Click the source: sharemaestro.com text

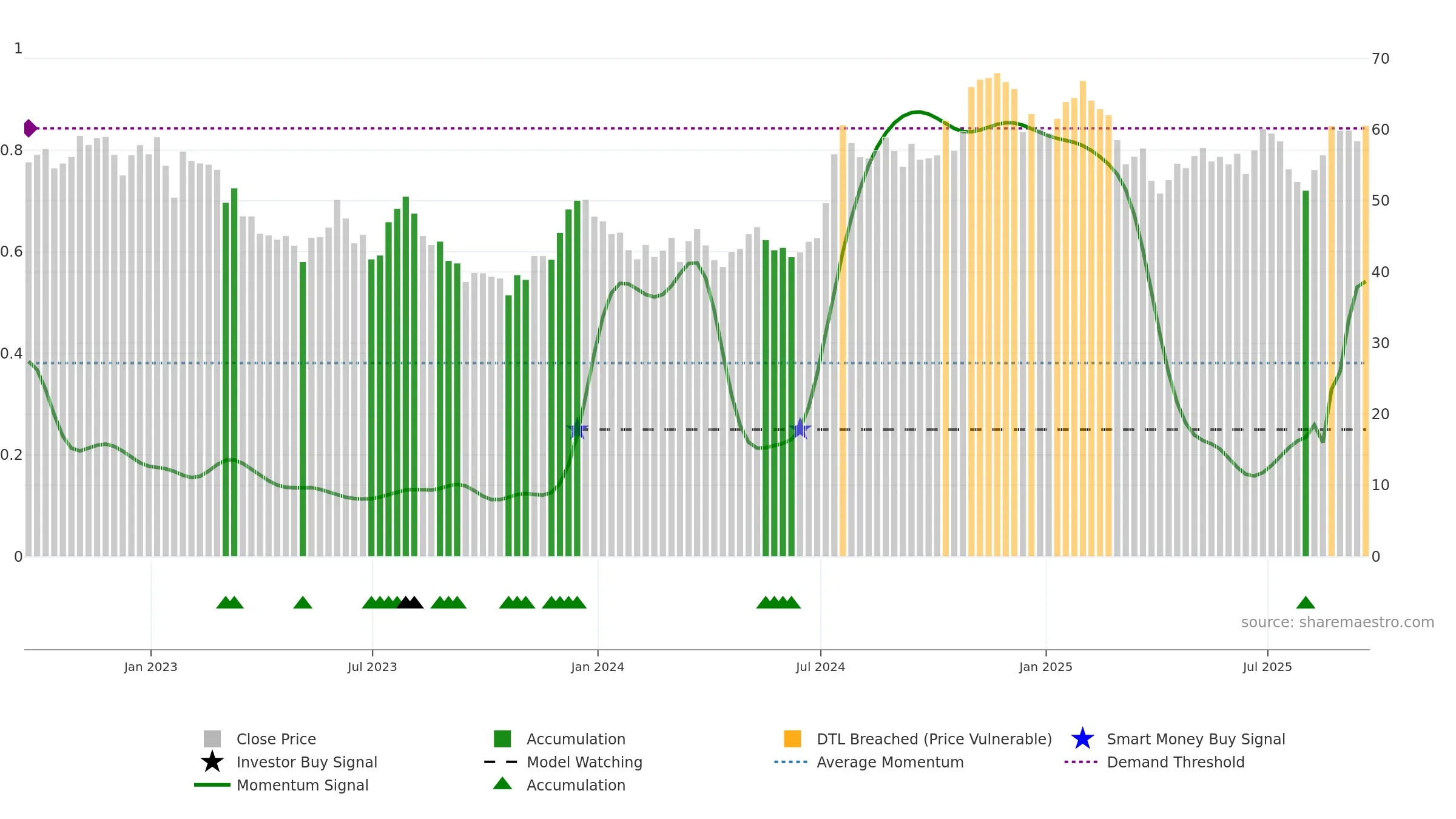click(x=1338, y=622)
